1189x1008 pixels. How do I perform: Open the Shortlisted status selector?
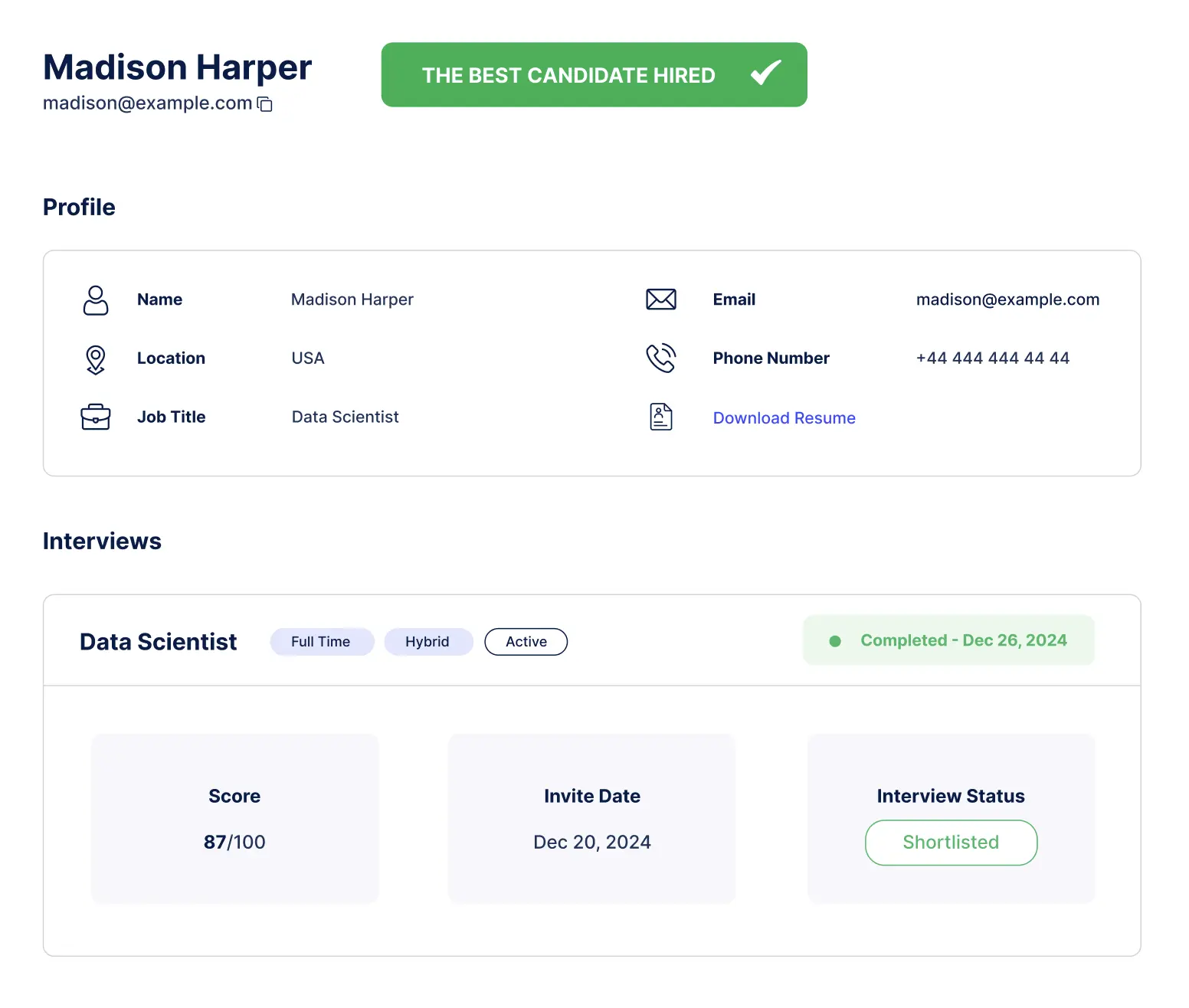click(x=951, y=843)
